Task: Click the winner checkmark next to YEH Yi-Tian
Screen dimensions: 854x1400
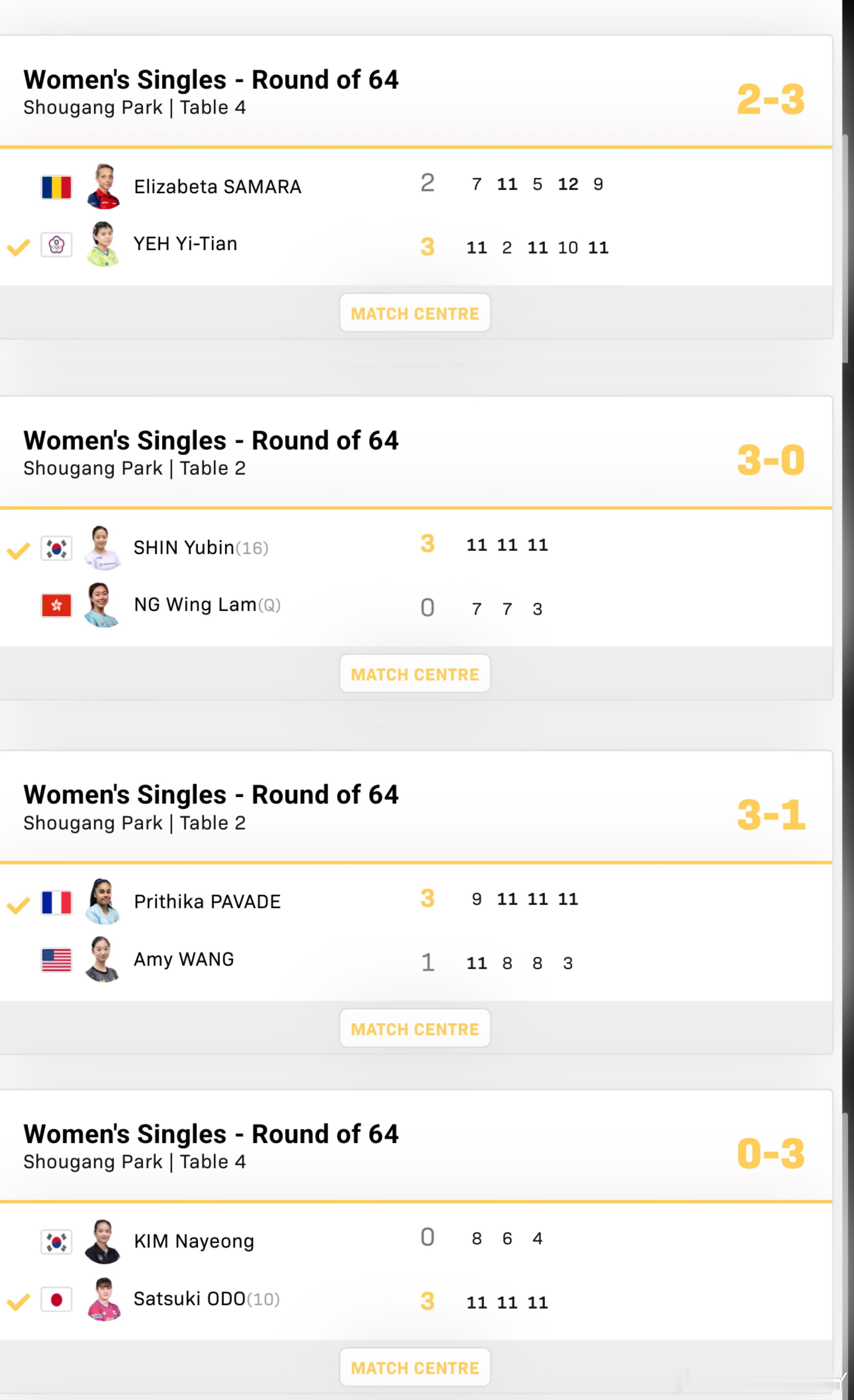Action: 18,247
